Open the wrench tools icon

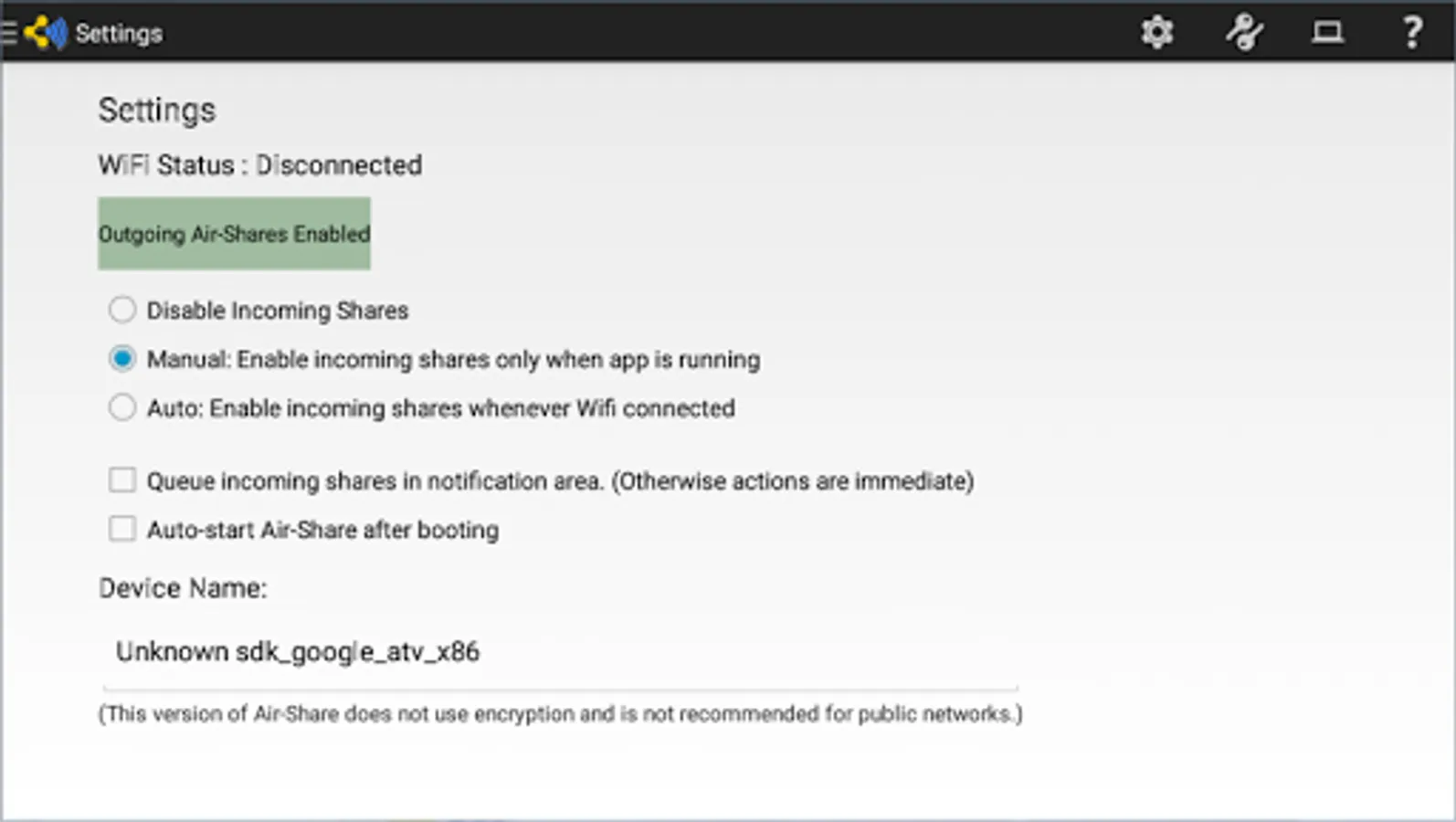[1243, 33]
